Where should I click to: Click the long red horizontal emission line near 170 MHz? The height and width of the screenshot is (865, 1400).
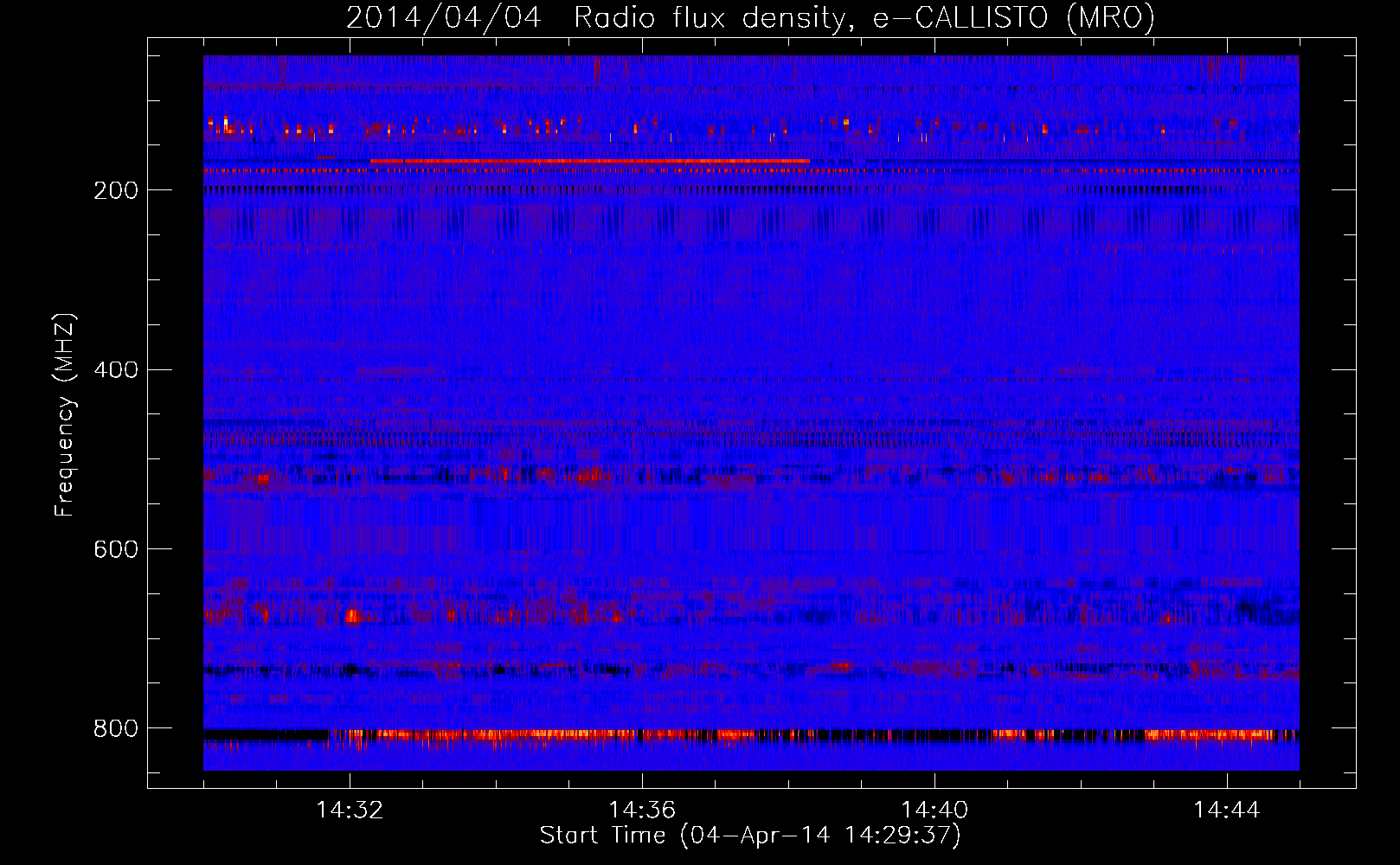tap(590, 161)
